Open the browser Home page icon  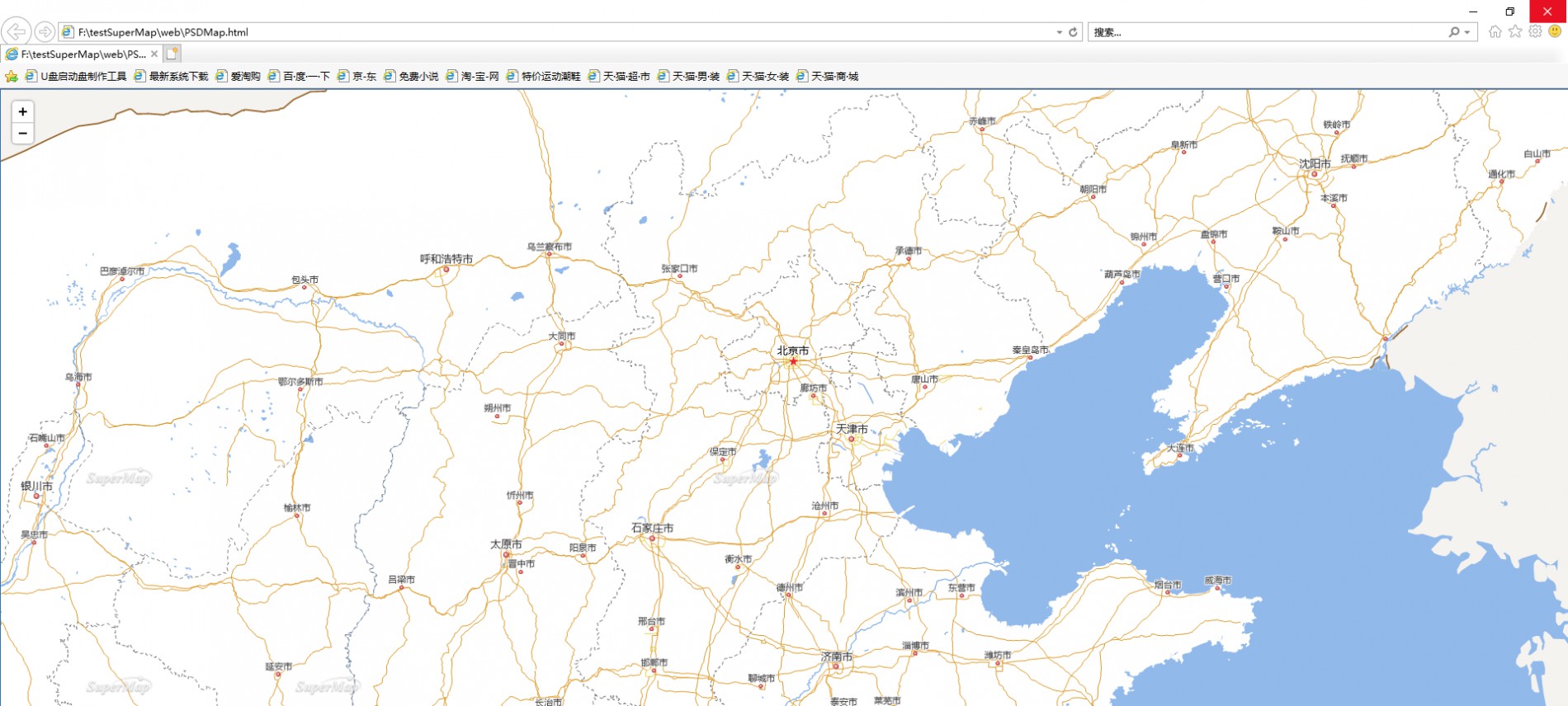click(x=1495, y=31)
